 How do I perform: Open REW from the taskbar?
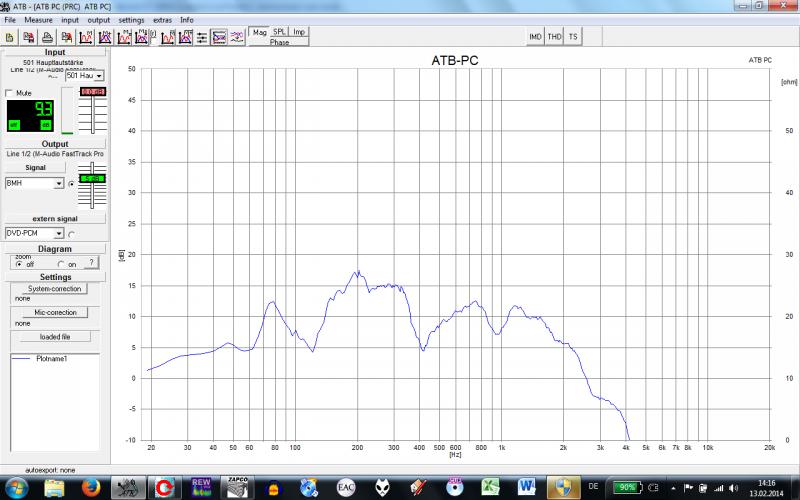point(200,487)
